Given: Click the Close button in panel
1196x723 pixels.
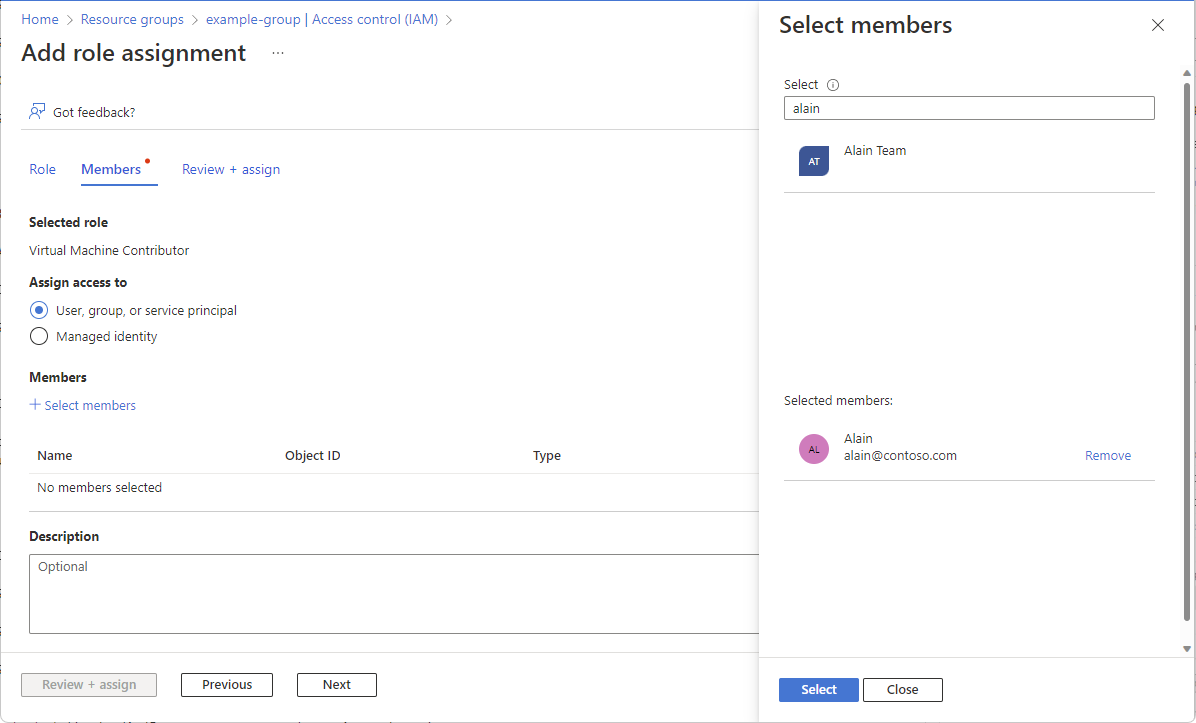Looking at the screenshot, I should pos(902,689).
